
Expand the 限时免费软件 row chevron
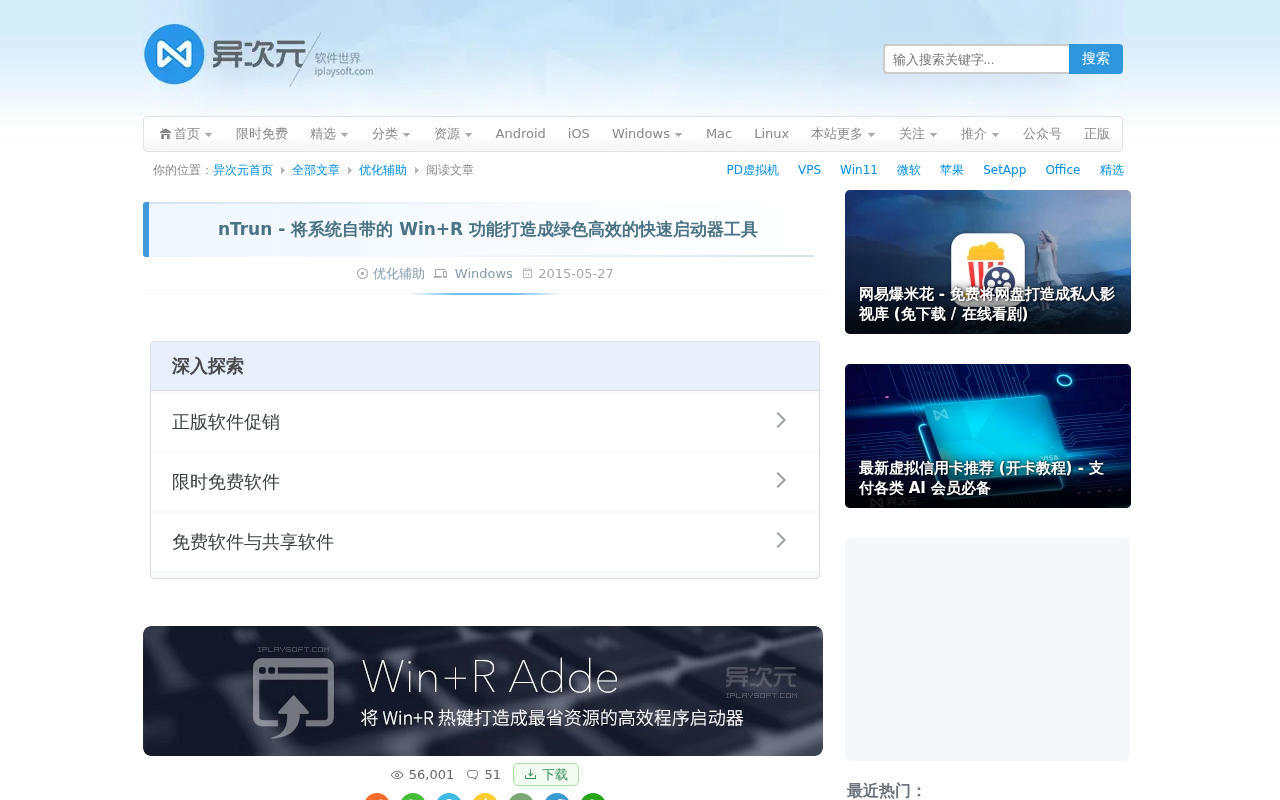click(781, 481)
